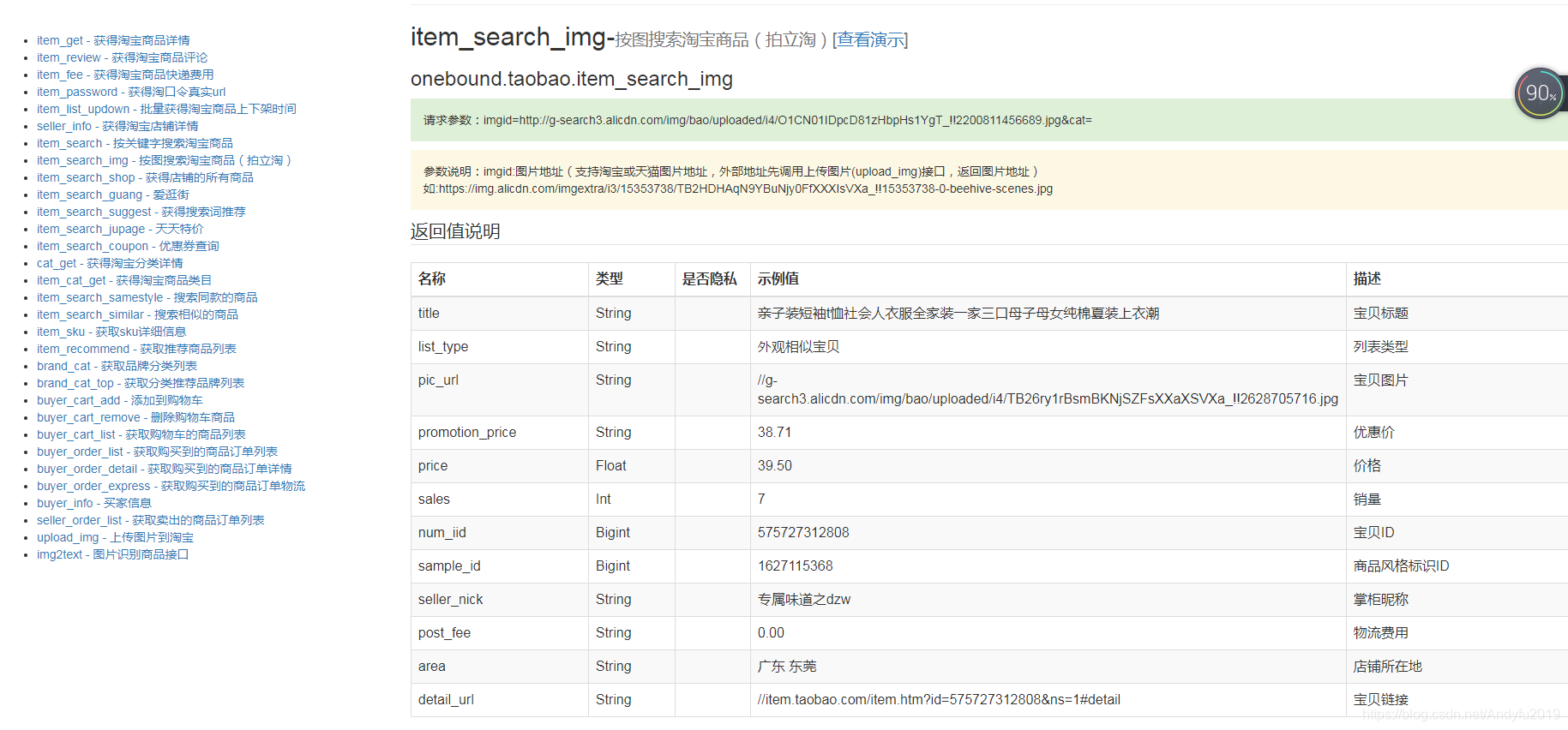The height and width of the screenshot is (730, 1568).
Task: Open item_search_guang 爱逛街 link
Action: point(112,194)
